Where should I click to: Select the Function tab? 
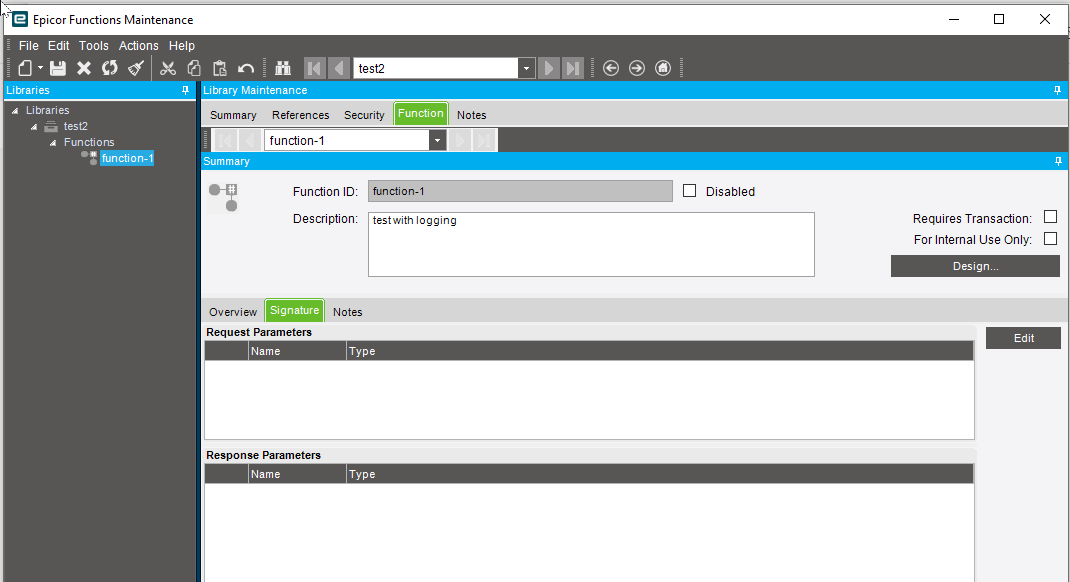(x=421, y=114)
